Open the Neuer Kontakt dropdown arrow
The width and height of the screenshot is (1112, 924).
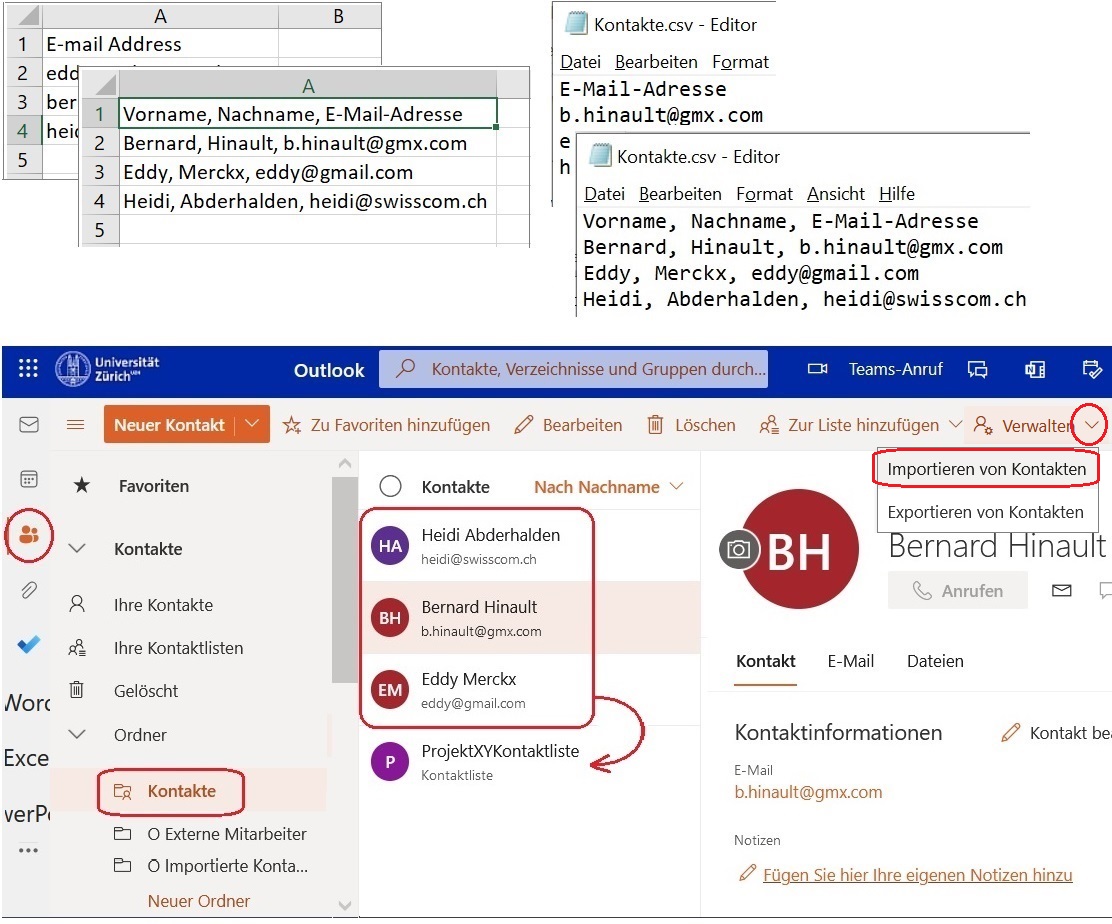point(253,425)
